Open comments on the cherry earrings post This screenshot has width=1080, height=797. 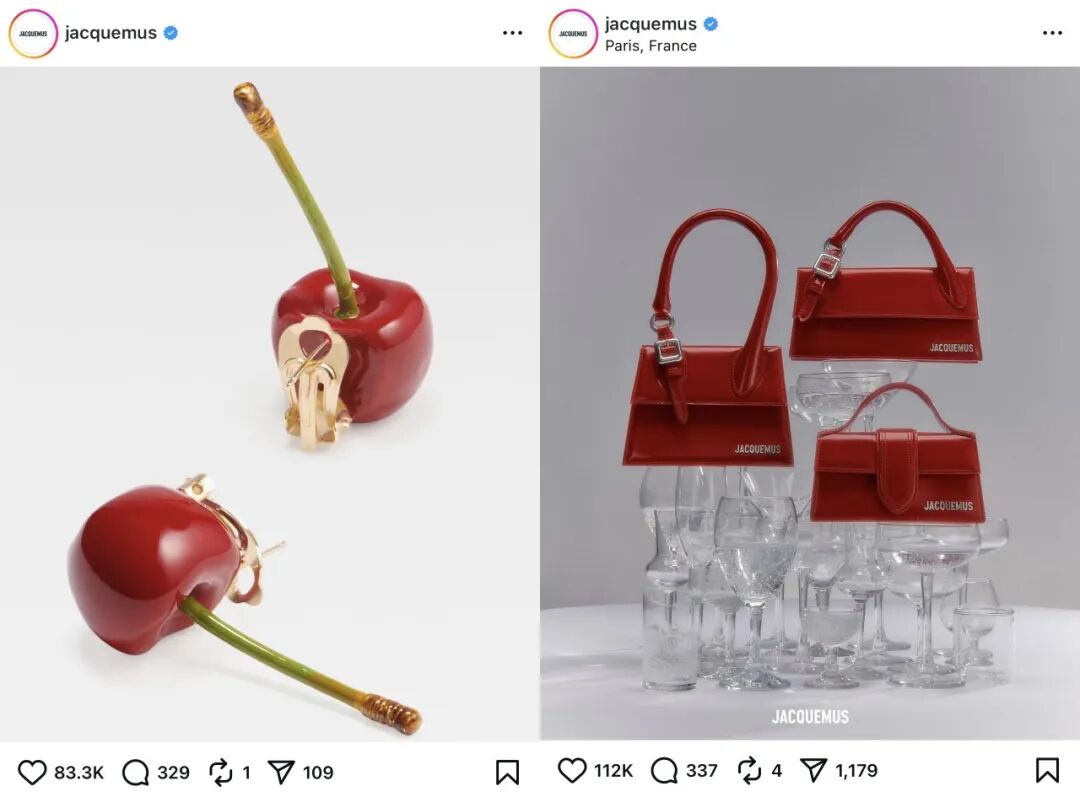point(135,772)
